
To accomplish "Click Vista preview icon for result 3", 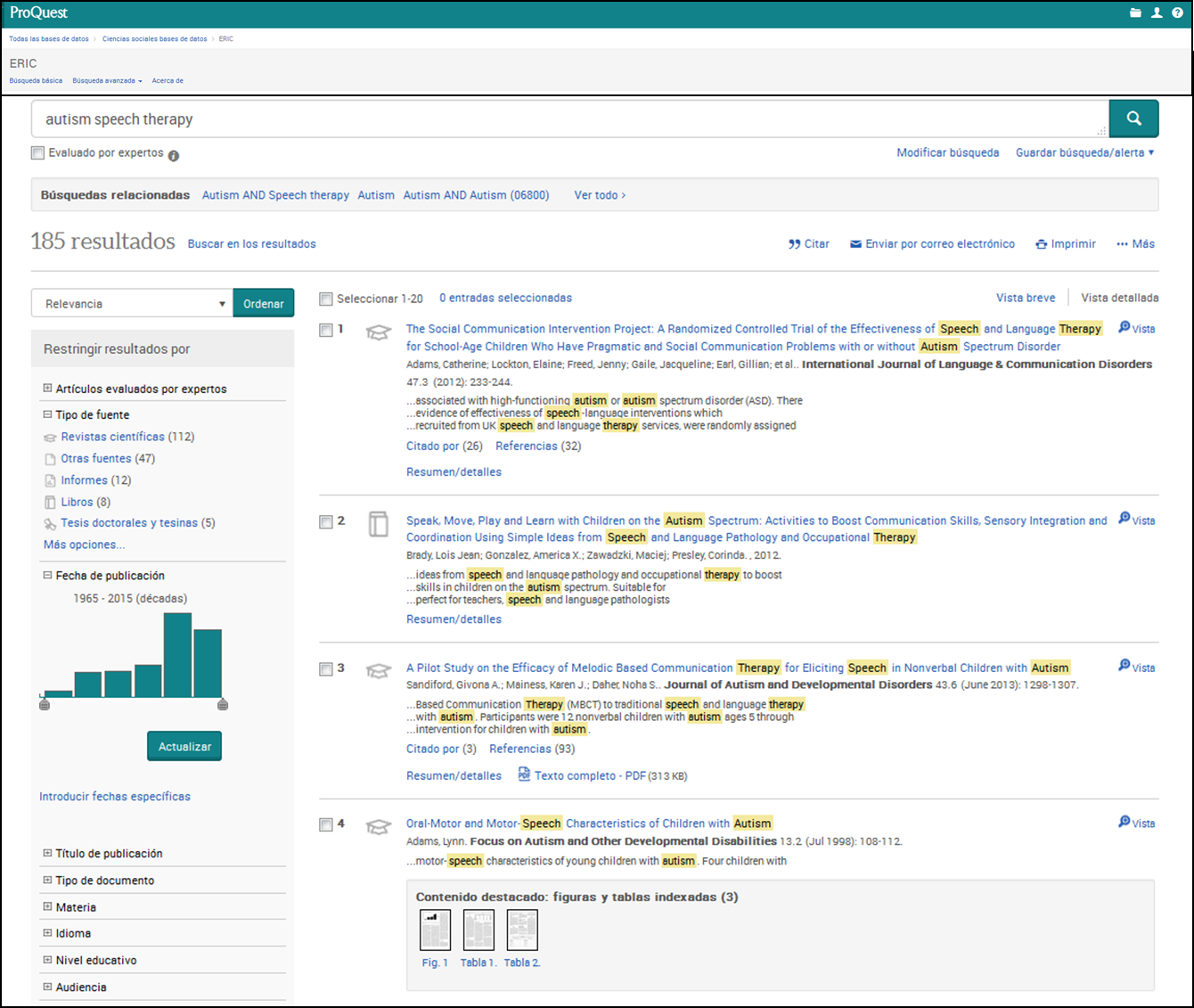I will [x=1124, y=666].
